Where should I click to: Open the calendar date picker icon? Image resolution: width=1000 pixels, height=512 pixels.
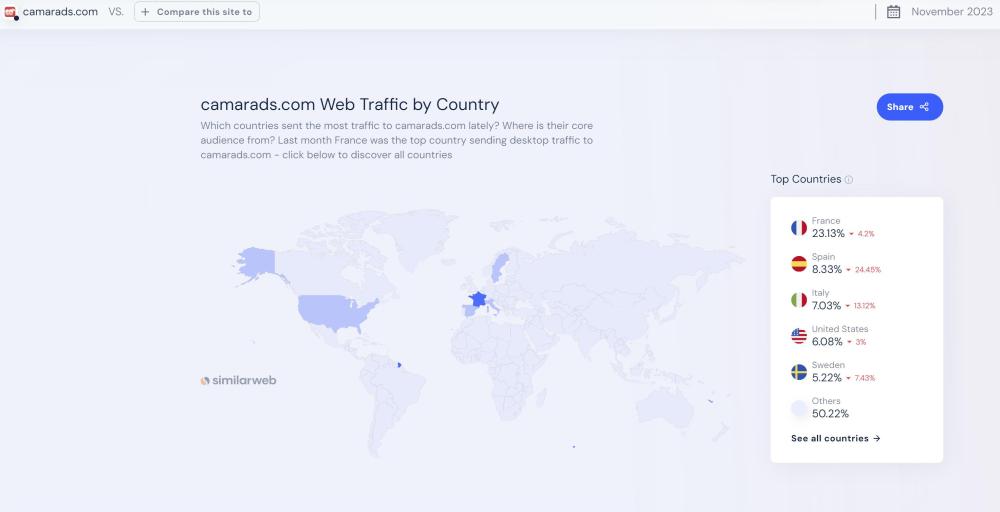point(893,12)
